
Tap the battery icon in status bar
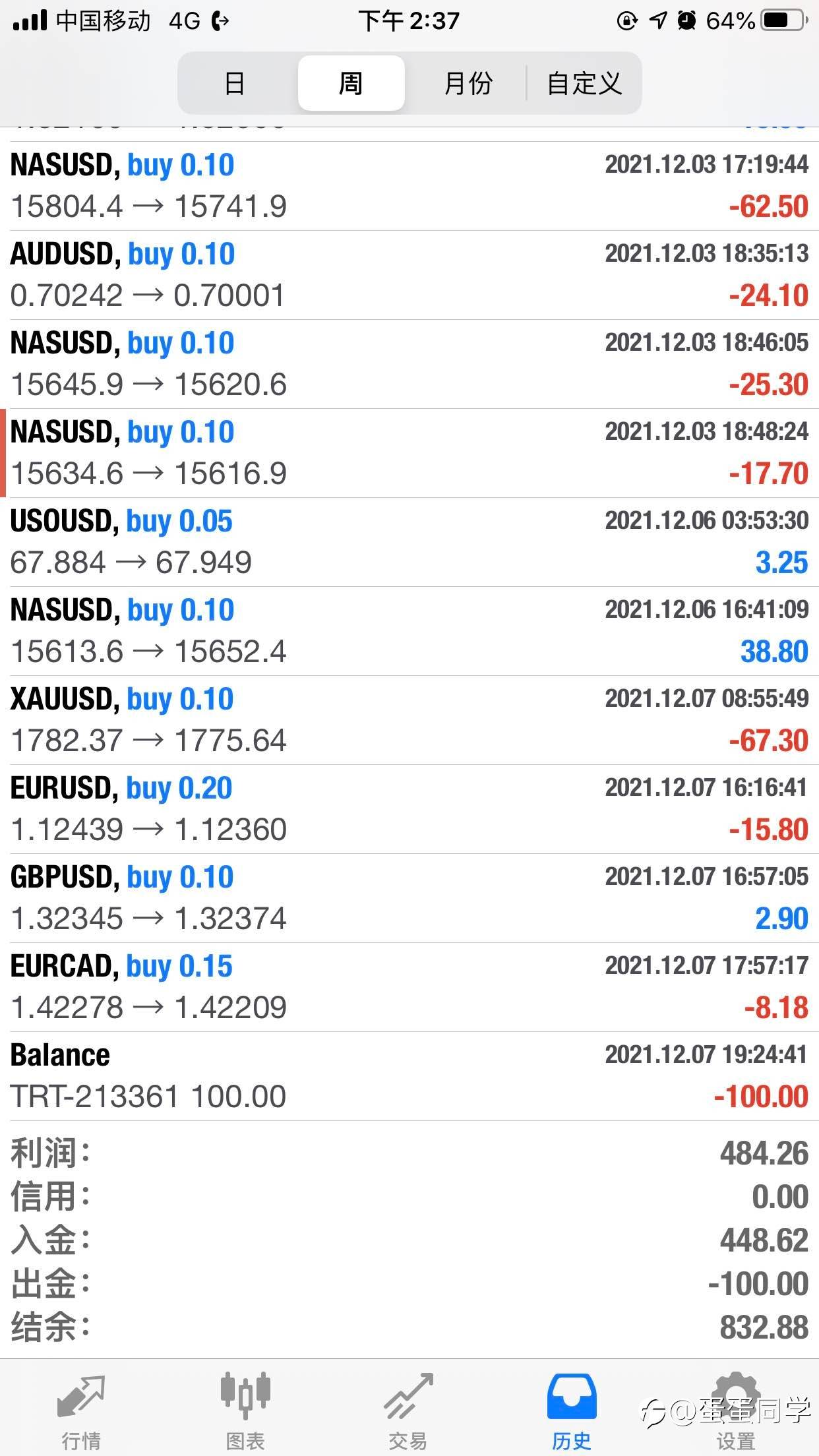784,21
